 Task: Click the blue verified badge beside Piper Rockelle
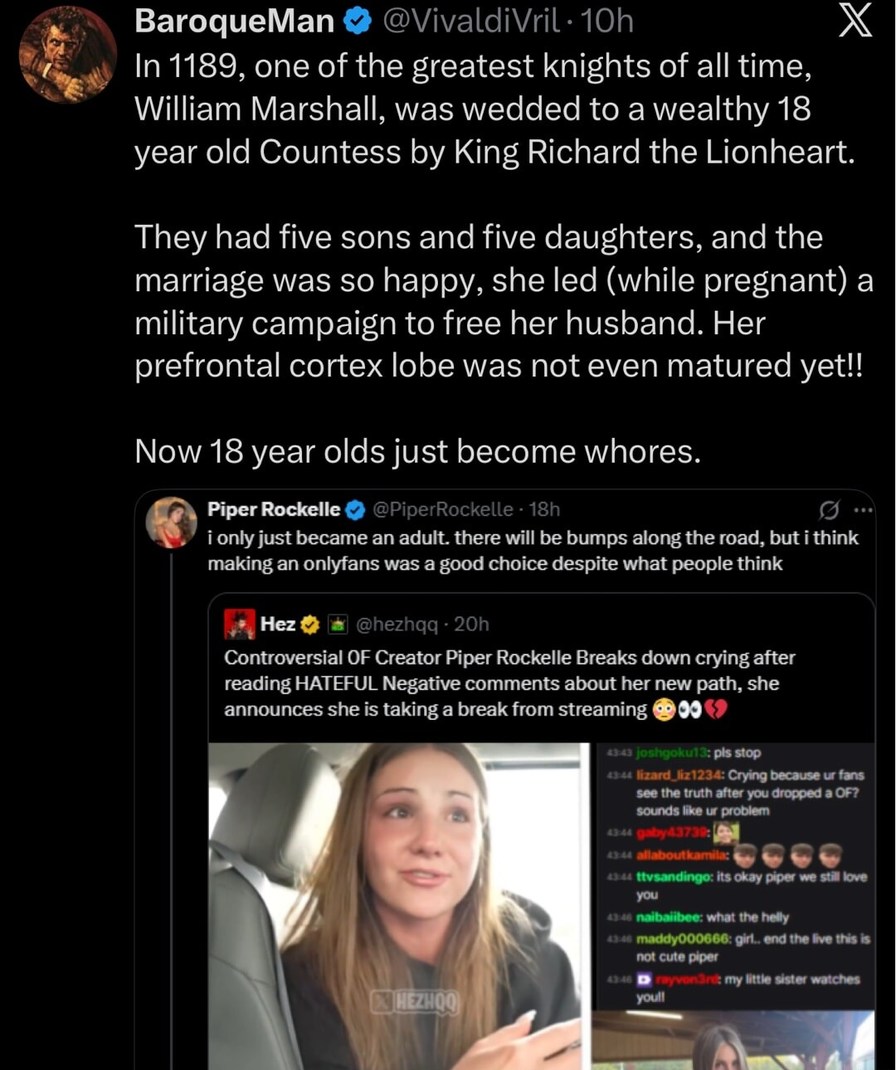pos(355,510)
